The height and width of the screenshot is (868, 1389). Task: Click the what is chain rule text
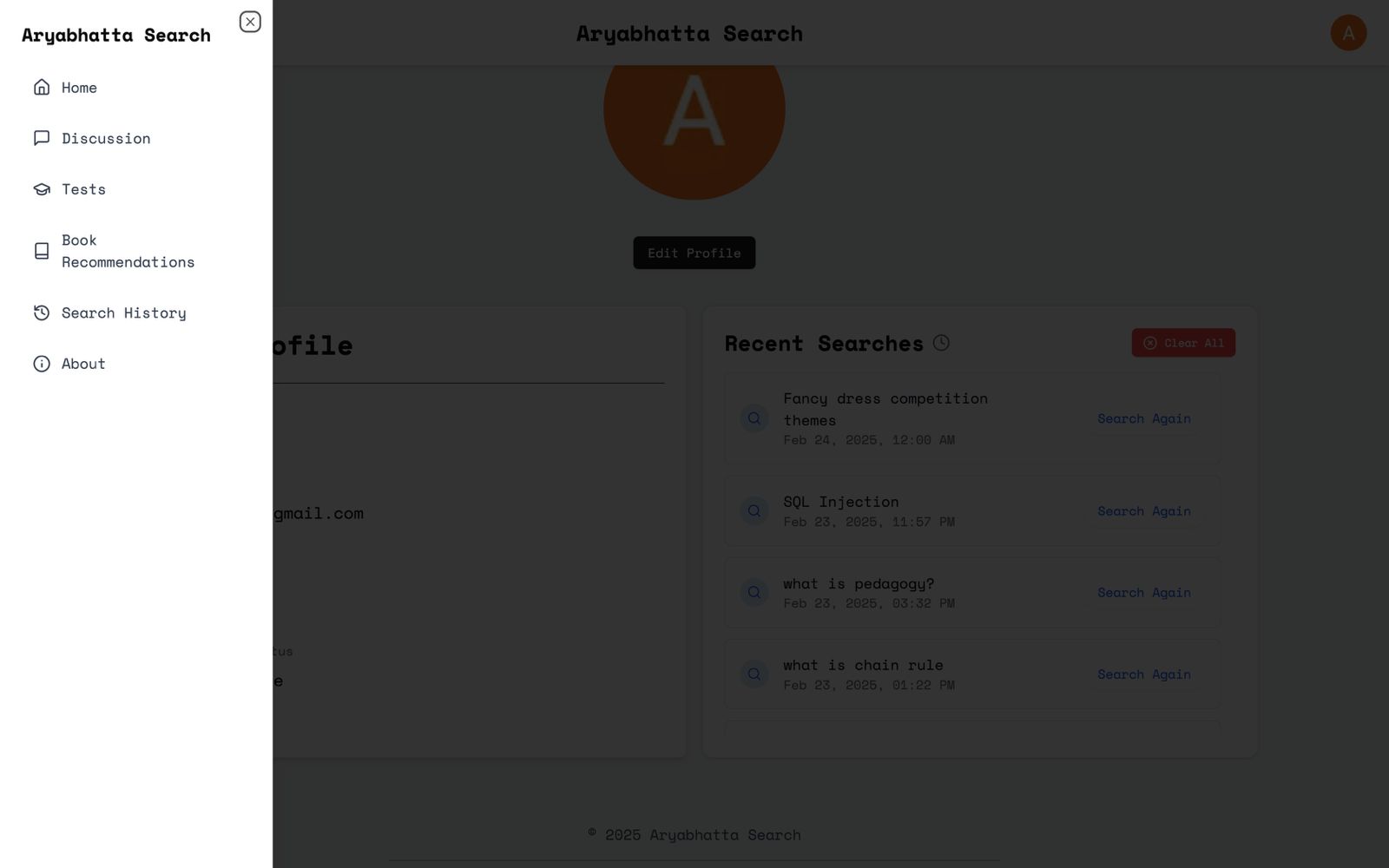point(863,665)
